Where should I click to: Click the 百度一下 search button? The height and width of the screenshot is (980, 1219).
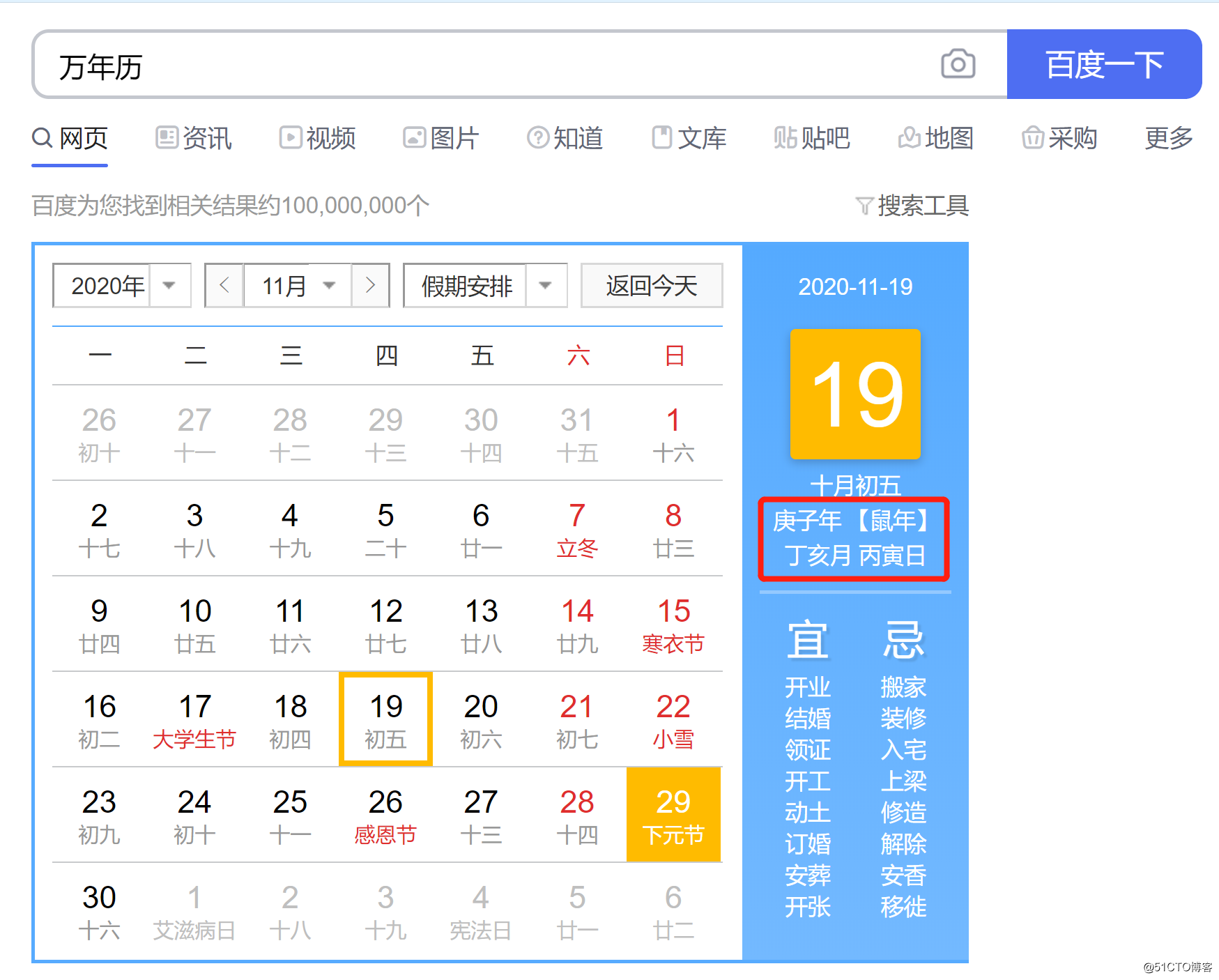click(x=1104, y=64)
